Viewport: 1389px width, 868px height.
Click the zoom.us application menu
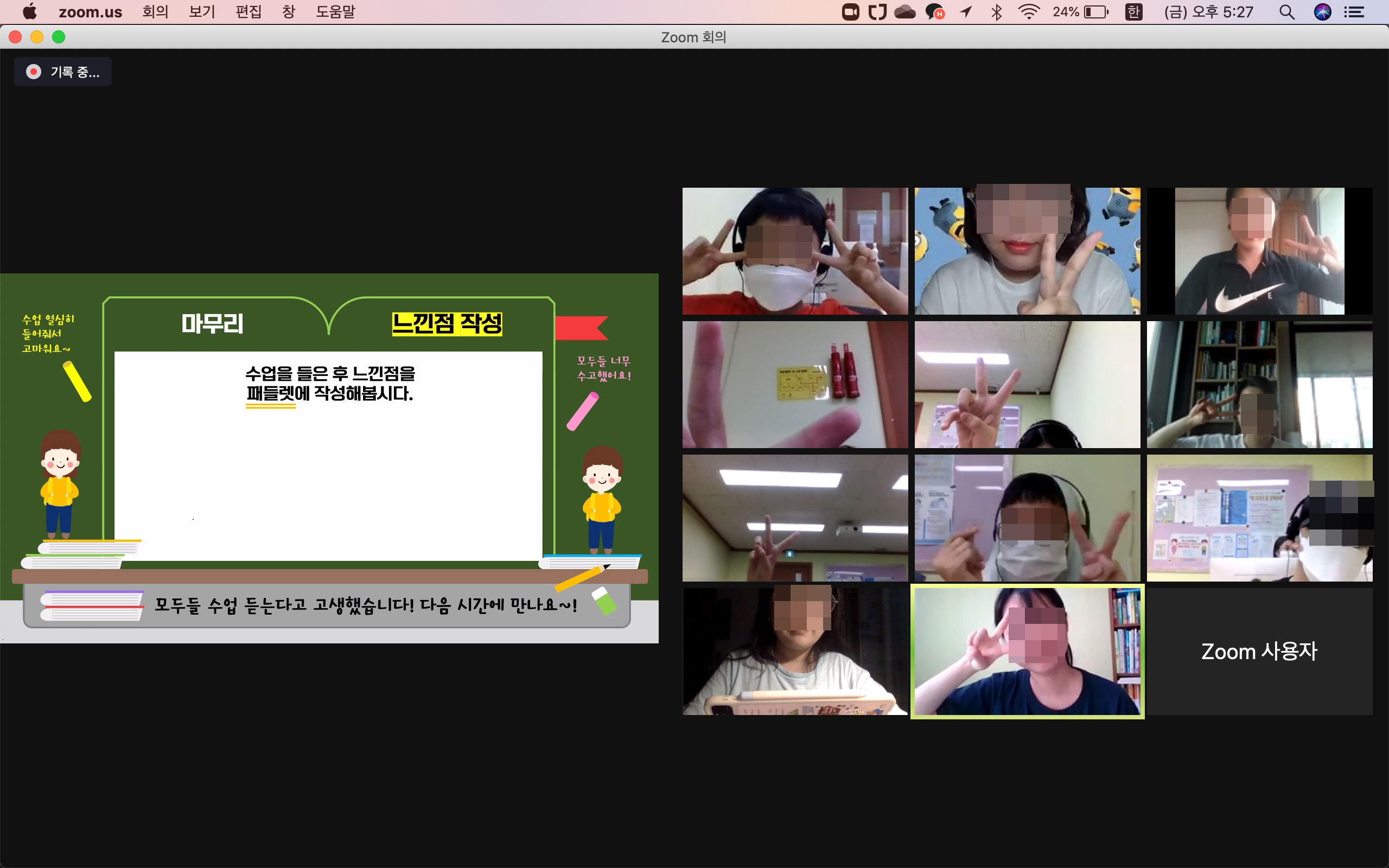pos(90,12)
